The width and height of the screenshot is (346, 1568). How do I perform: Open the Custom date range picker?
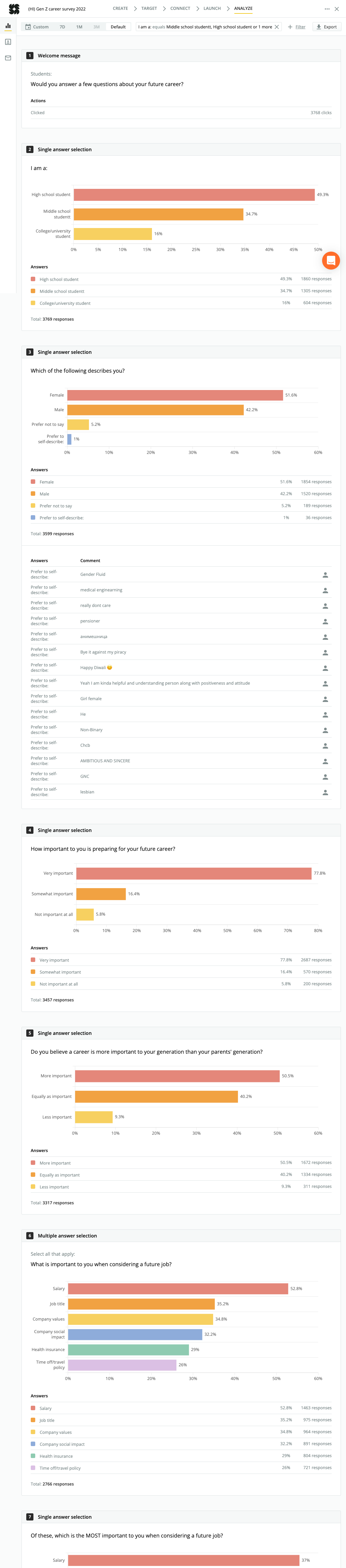[x=37, y=27]
